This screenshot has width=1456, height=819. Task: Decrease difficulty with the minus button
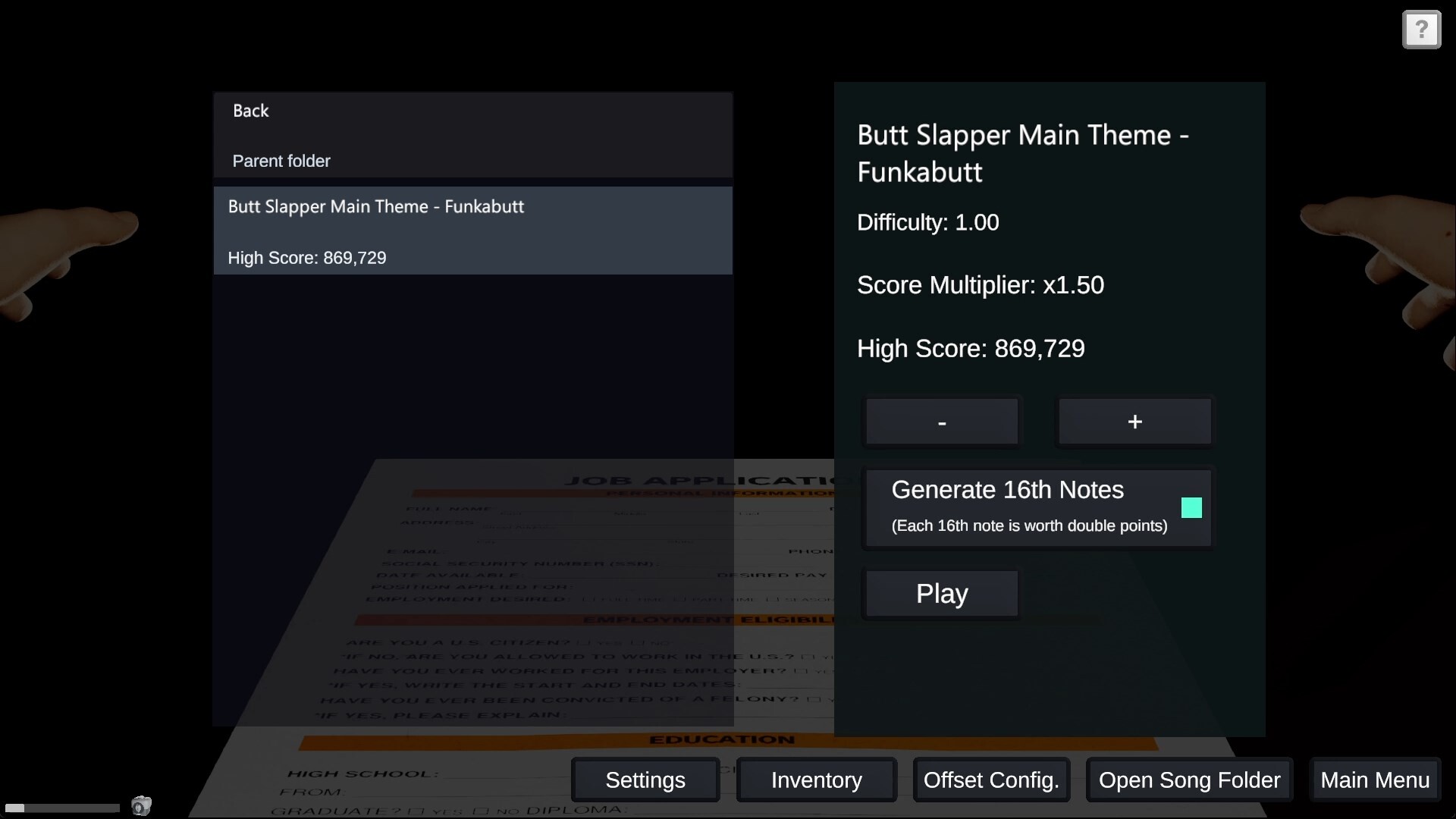942,422
